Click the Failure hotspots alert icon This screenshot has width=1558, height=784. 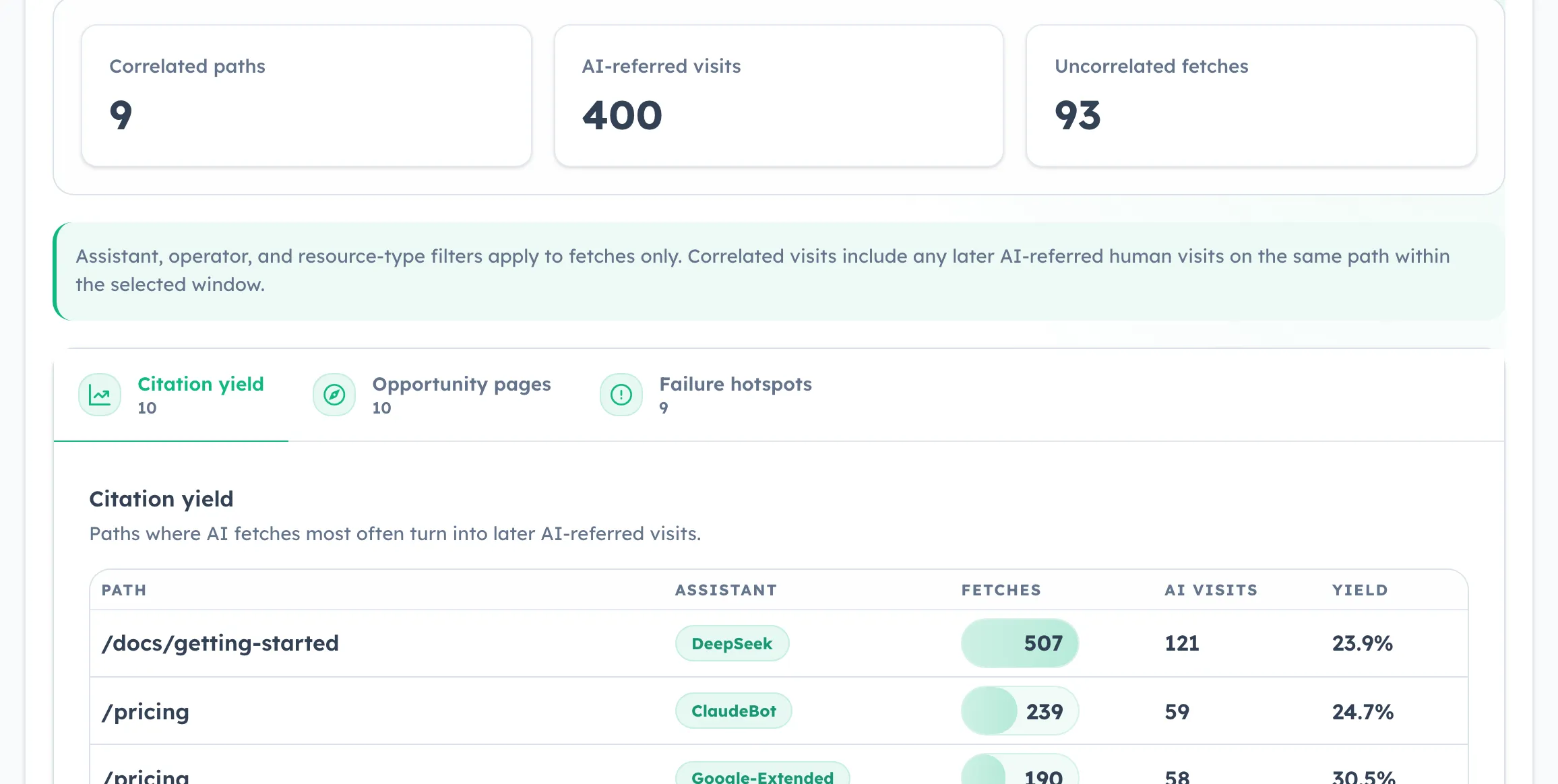[x=621, y=395]
